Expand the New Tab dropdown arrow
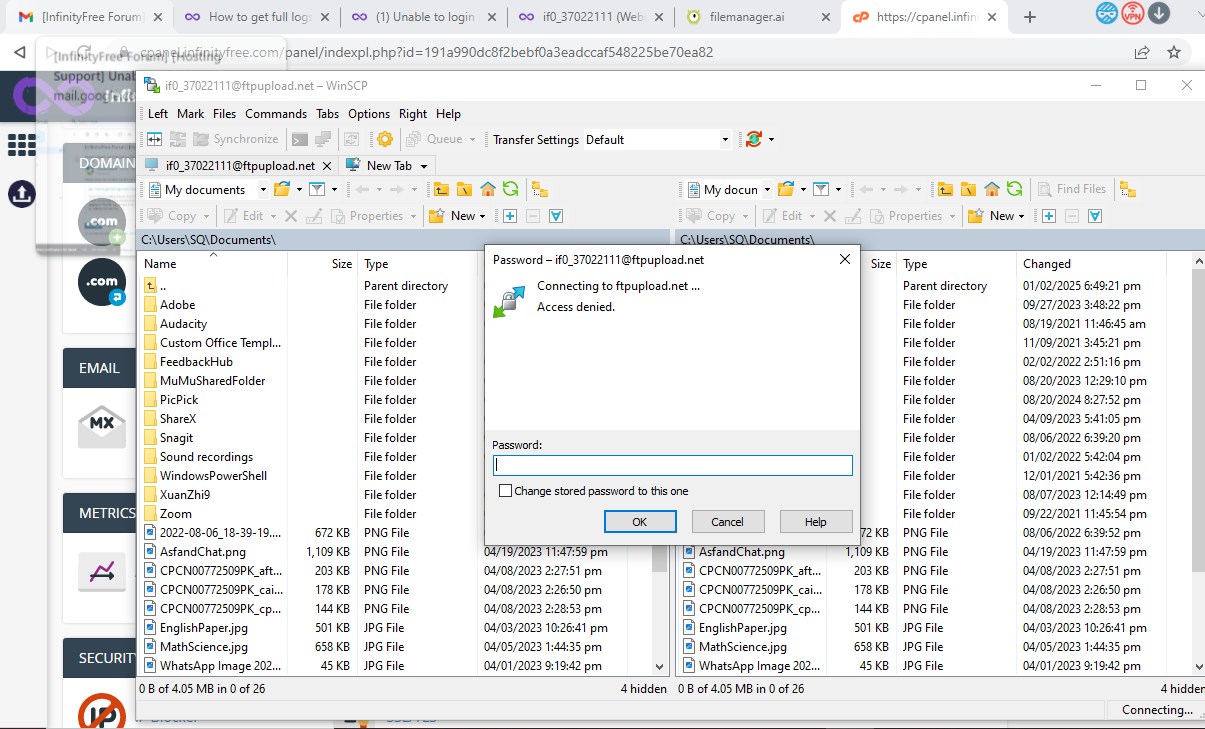Image resolution: width=1205 pixels, height=729 pixels. pyautogui.click(x=424, y=166)
